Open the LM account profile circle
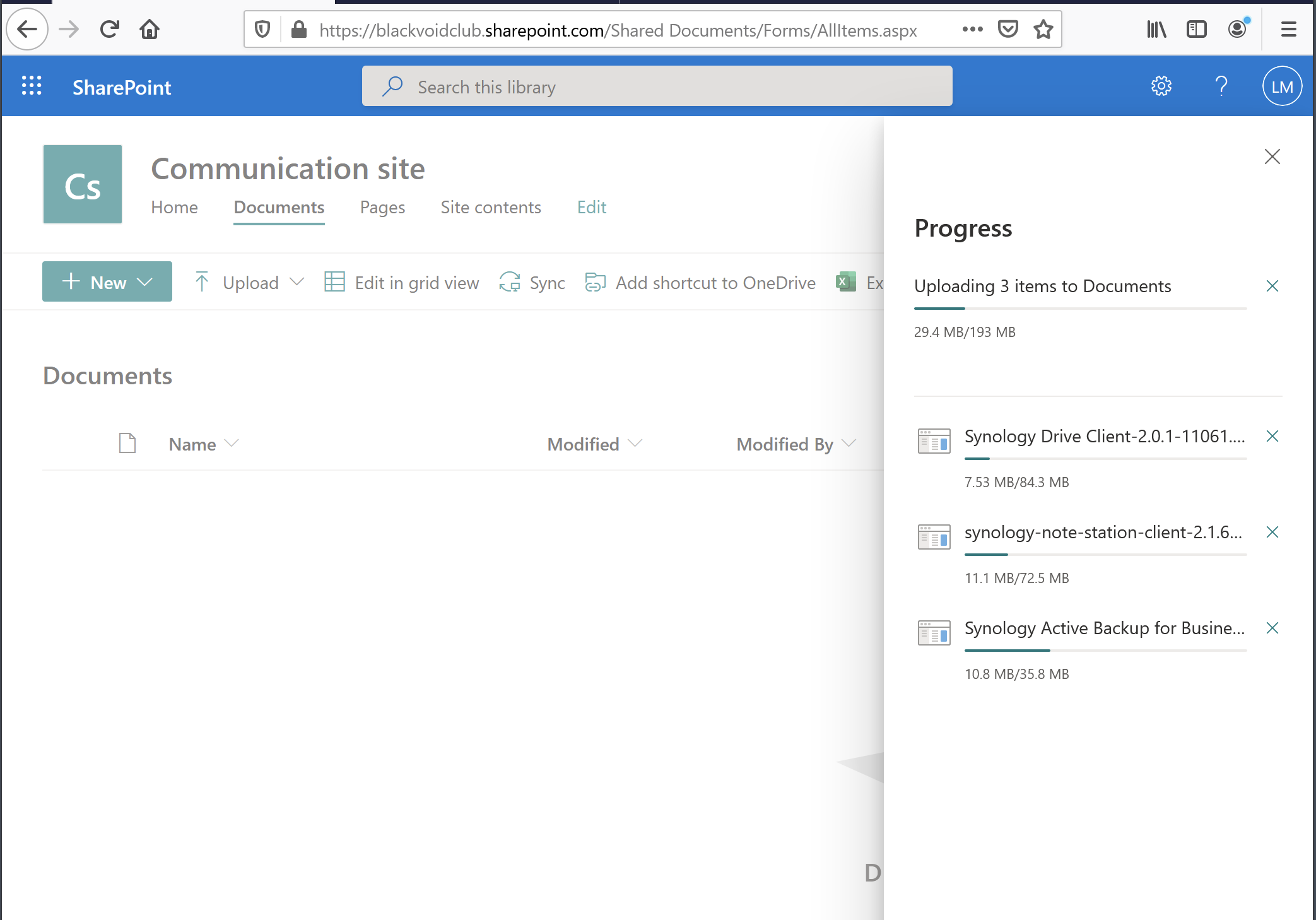 click(x=1282, y=86)
